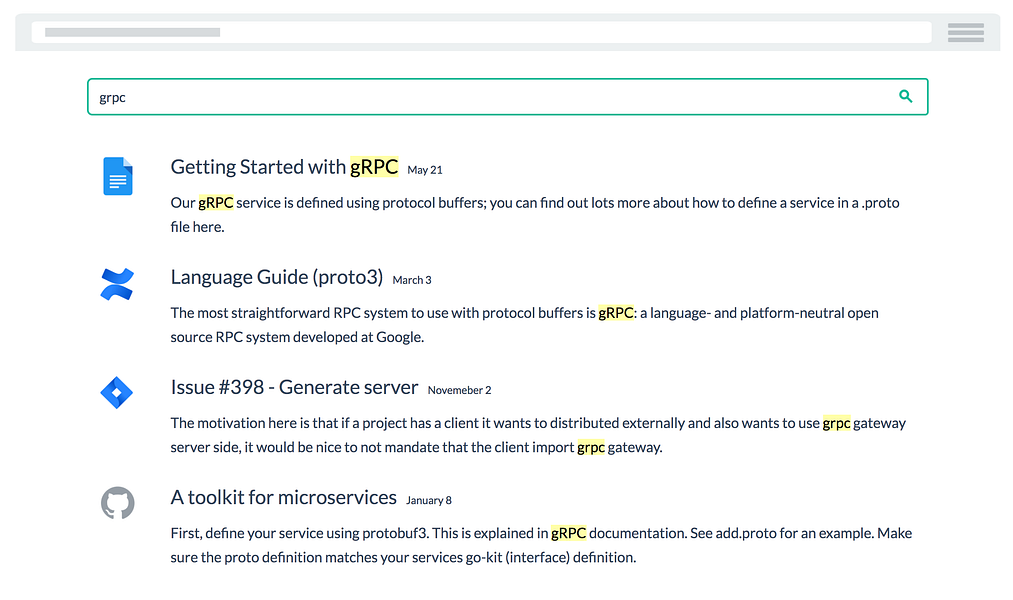Open 'A toolkit for microservices' result
This screenshot has height=600, width=1013.
pyautogui.click(x=284, y=497)
